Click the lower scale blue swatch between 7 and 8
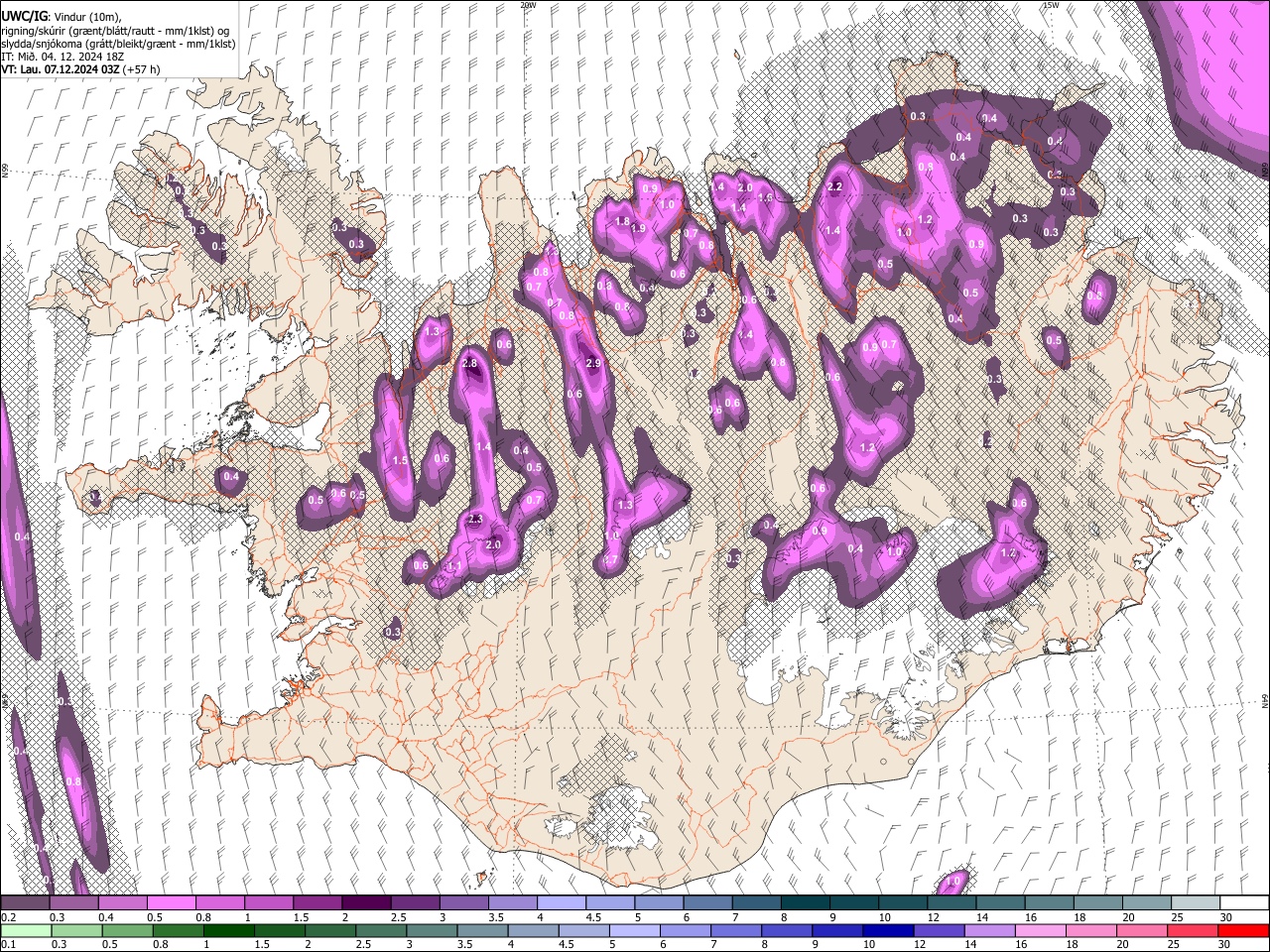The width and height of the screenshot is (1270, 952). click(735, 930)
